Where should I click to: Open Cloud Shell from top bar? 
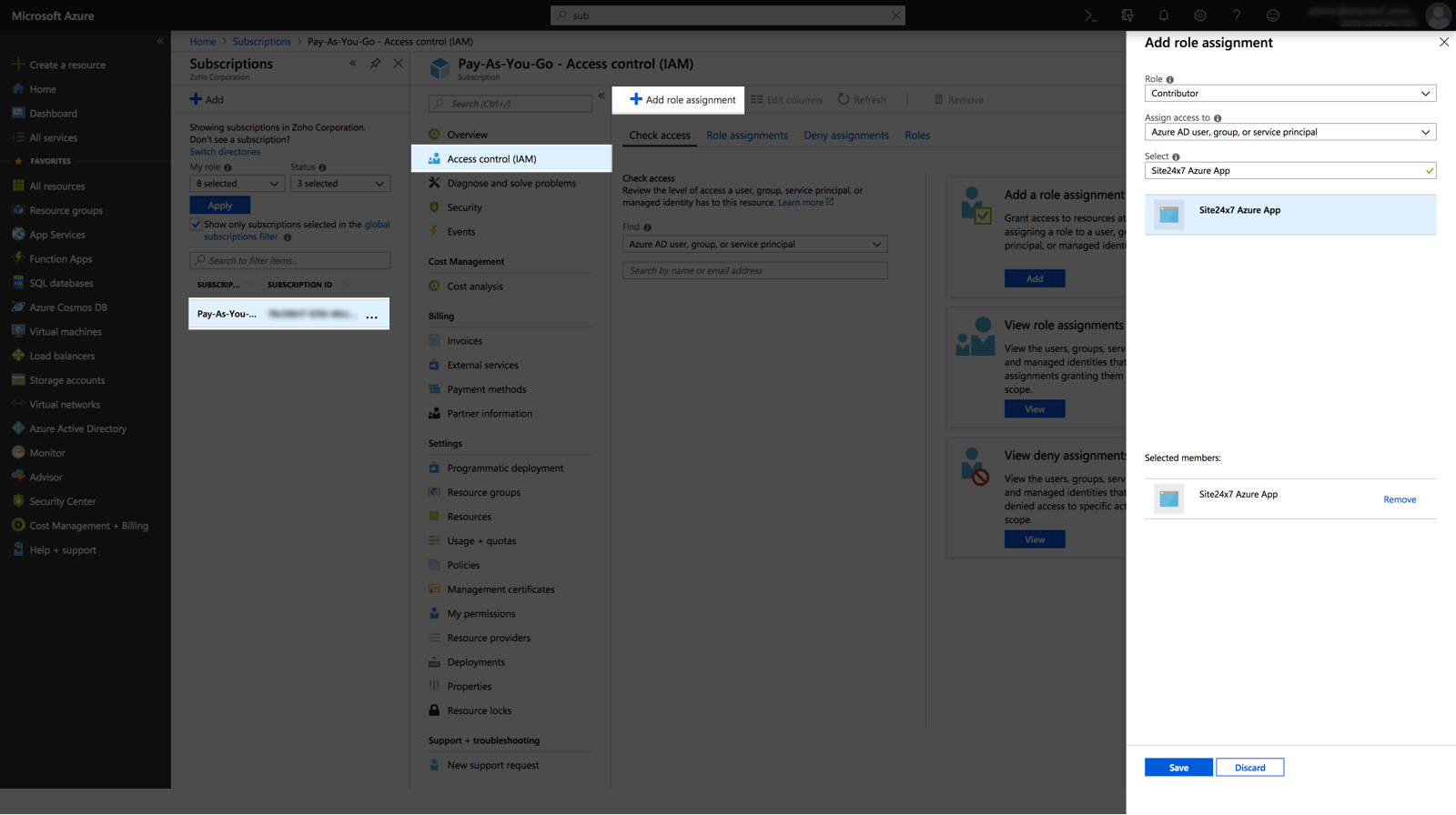pos(1090,15)
